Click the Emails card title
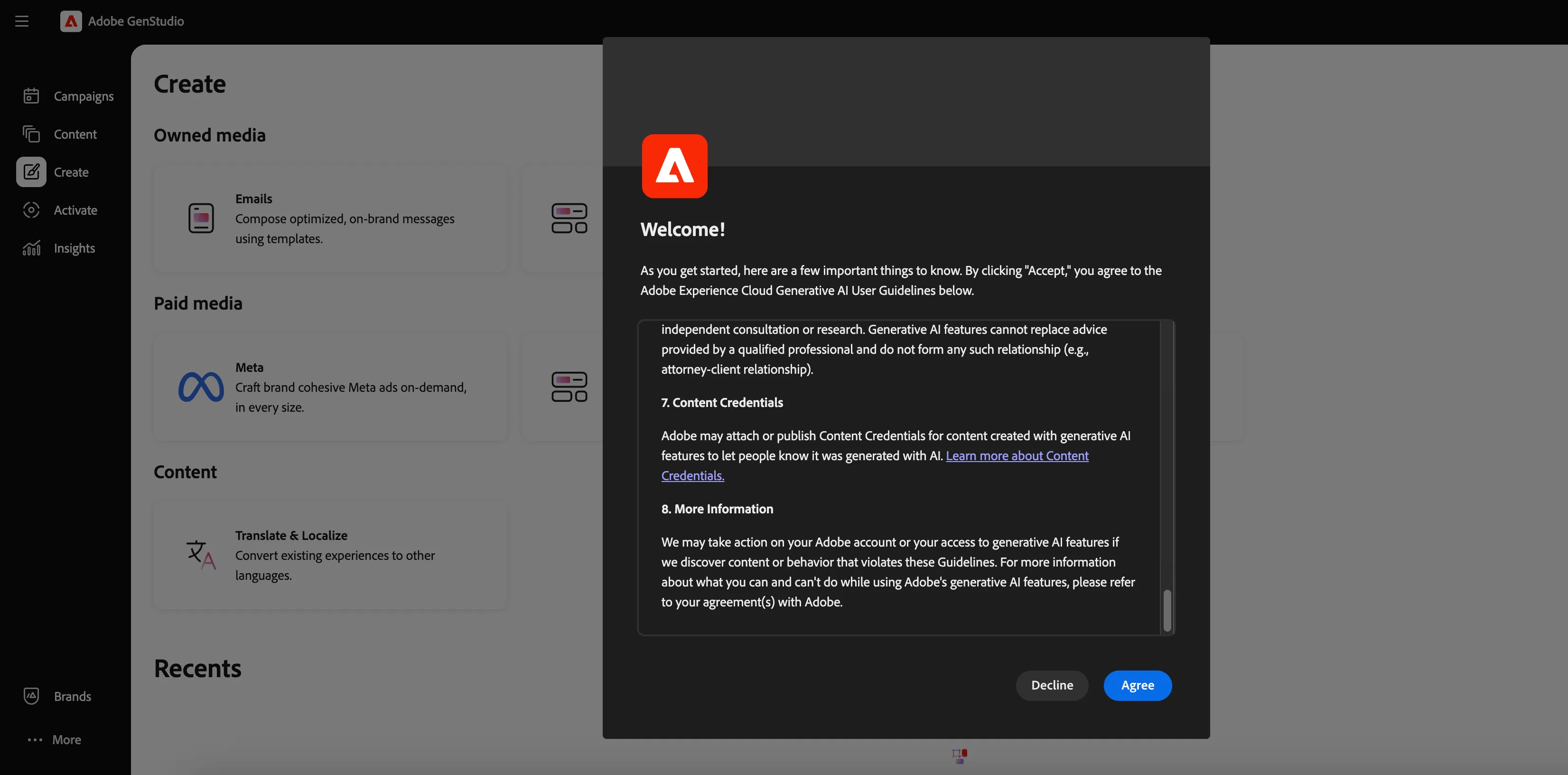 coord(254,198)
